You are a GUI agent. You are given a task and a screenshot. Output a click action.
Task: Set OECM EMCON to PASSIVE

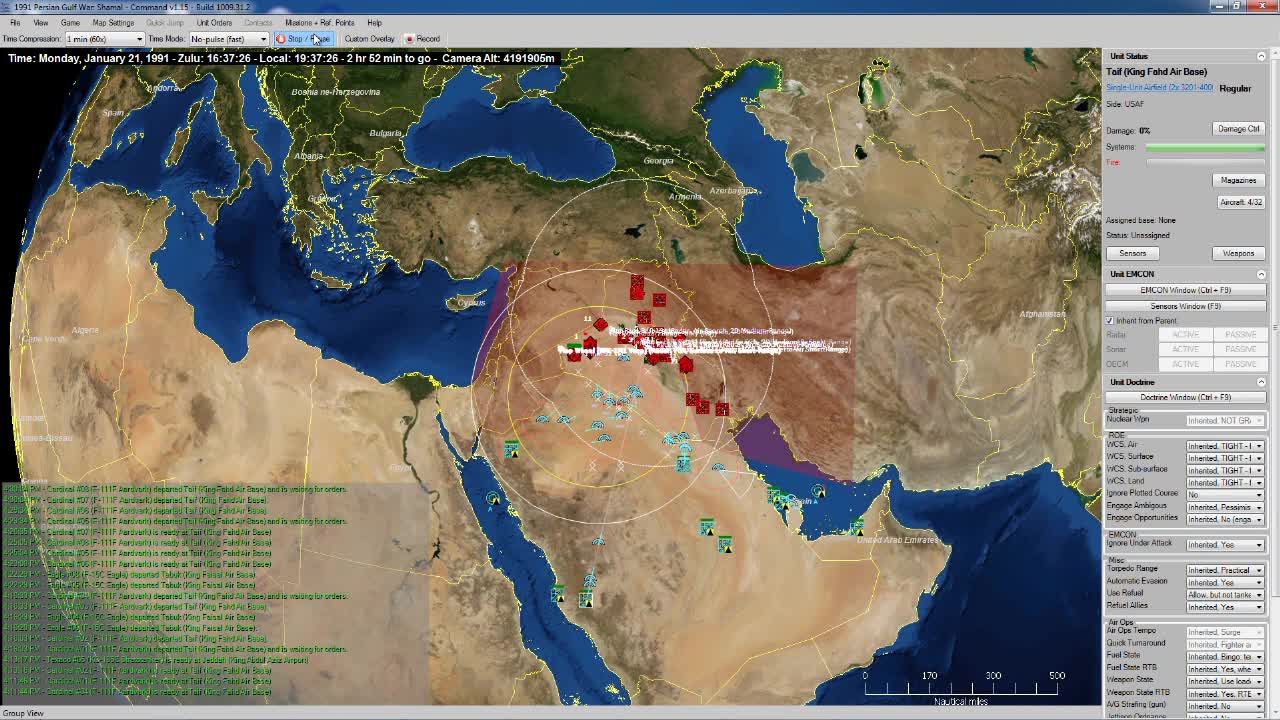click(1240, 363)
